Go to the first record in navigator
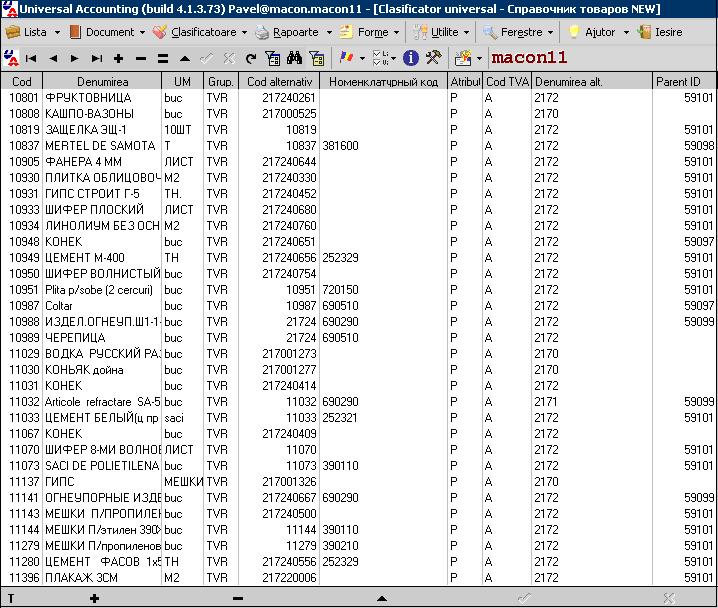 coord(31,59)
